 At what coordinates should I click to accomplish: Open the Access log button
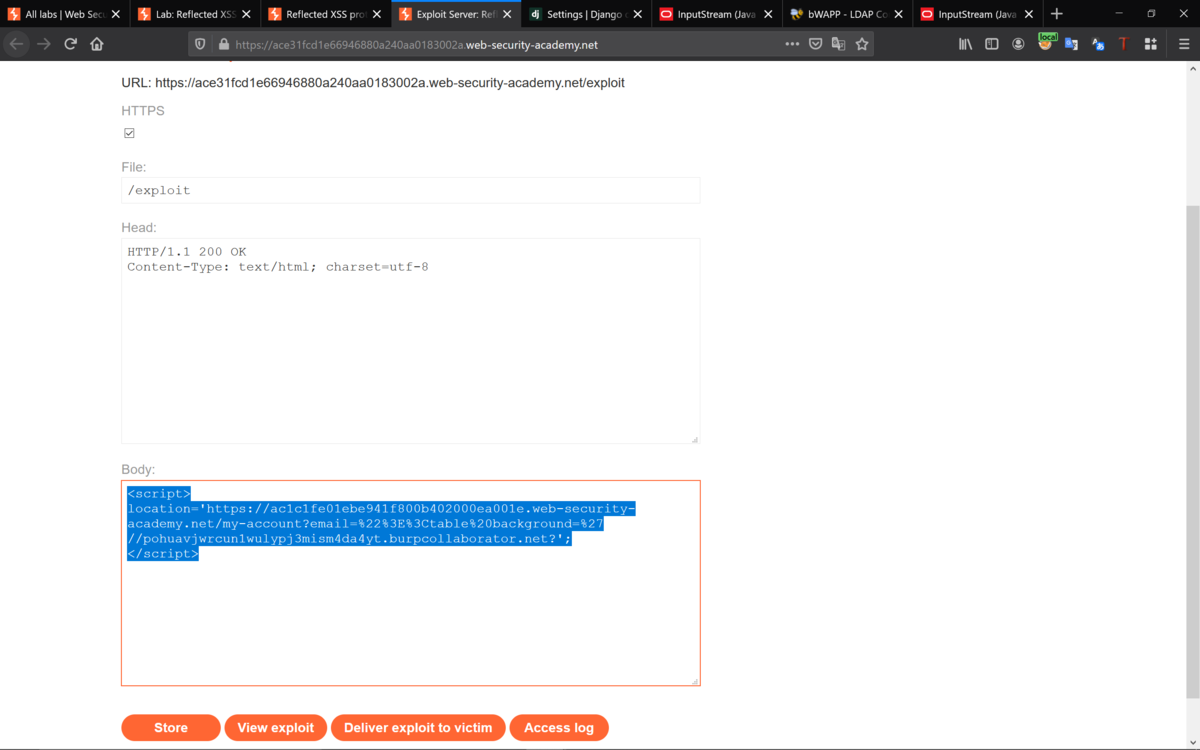tap(559, 728)
